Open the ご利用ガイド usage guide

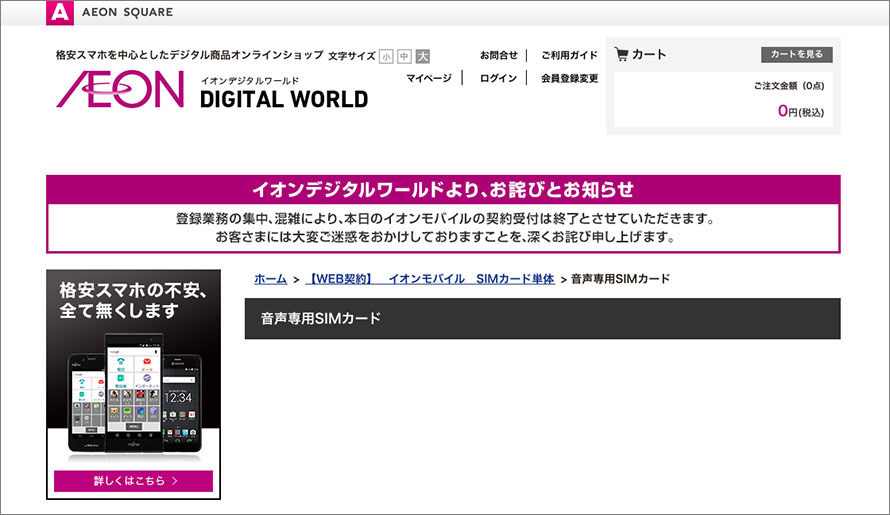569,55
